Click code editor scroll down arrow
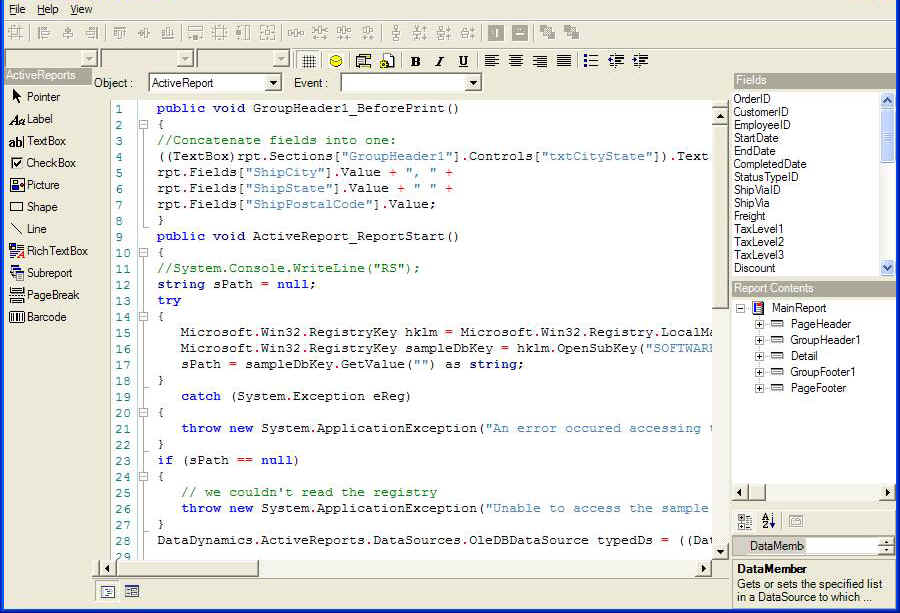This screenshot has height=613, width=900. pyautogui.click(x=720, y=552)
